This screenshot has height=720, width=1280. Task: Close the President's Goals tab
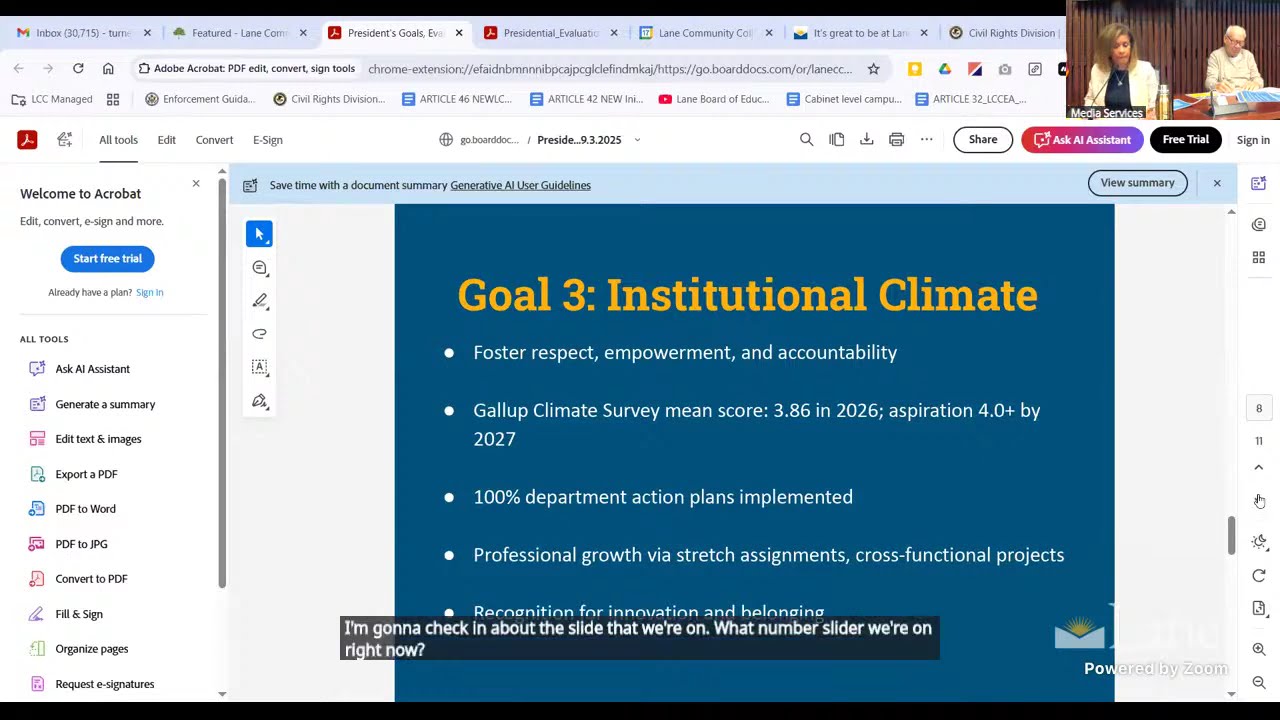[459, 33]
